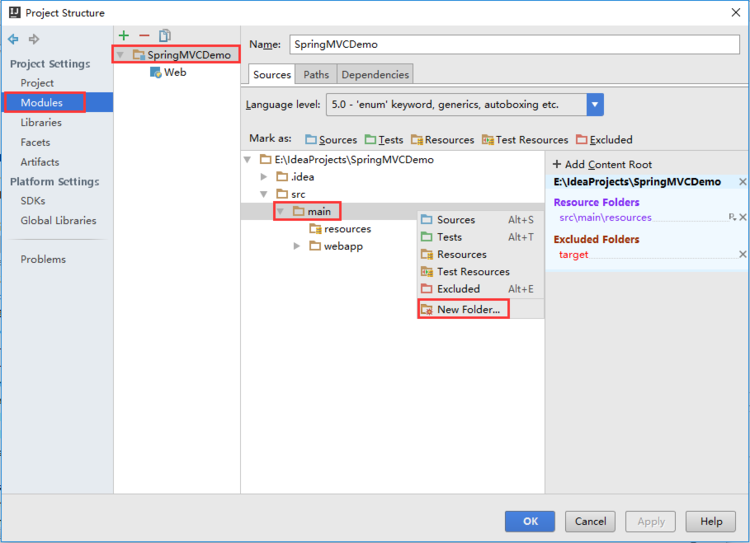Select the SpringMVCDemo module
The width and height of the screenshot is (750, 543).
tap(189, 55)
